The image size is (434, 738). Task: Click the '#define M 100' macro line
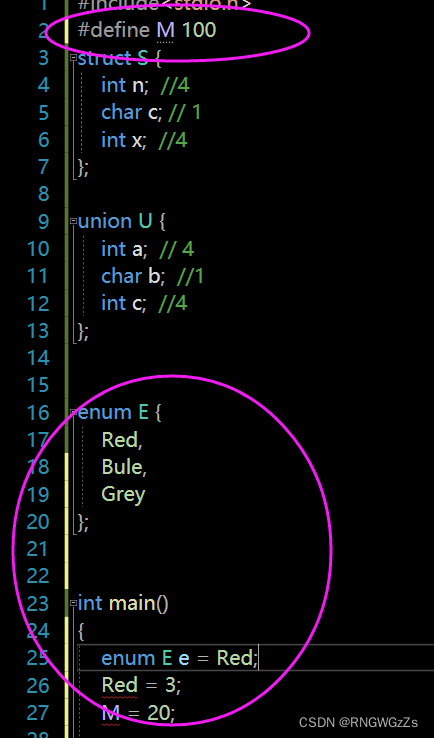click(x=146, y=31)
